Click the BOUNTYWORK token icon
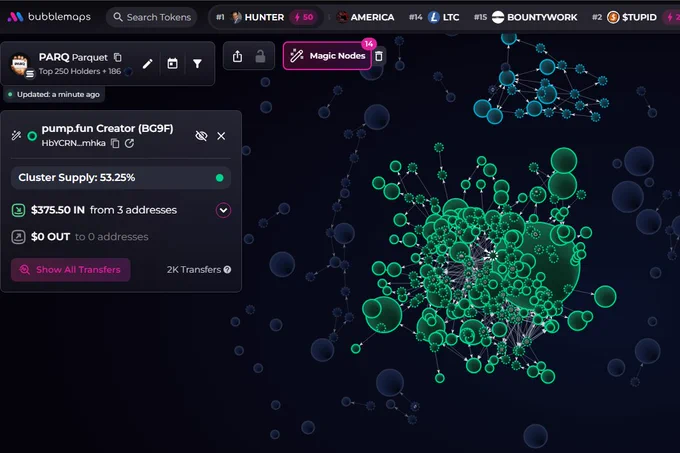 click(x=498, y=17)
